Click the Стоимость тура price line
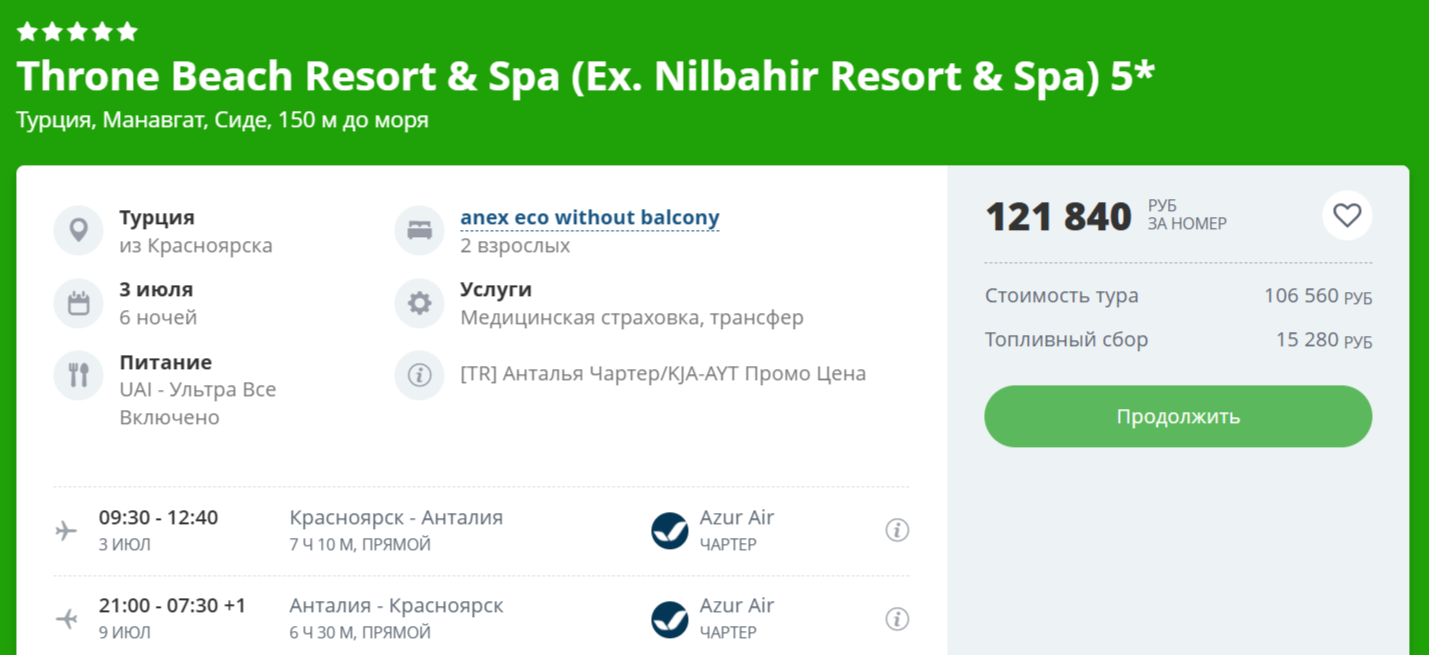Image resolution: width=1429 pixels, height=655 pixels. click(x=1177, y=296)
